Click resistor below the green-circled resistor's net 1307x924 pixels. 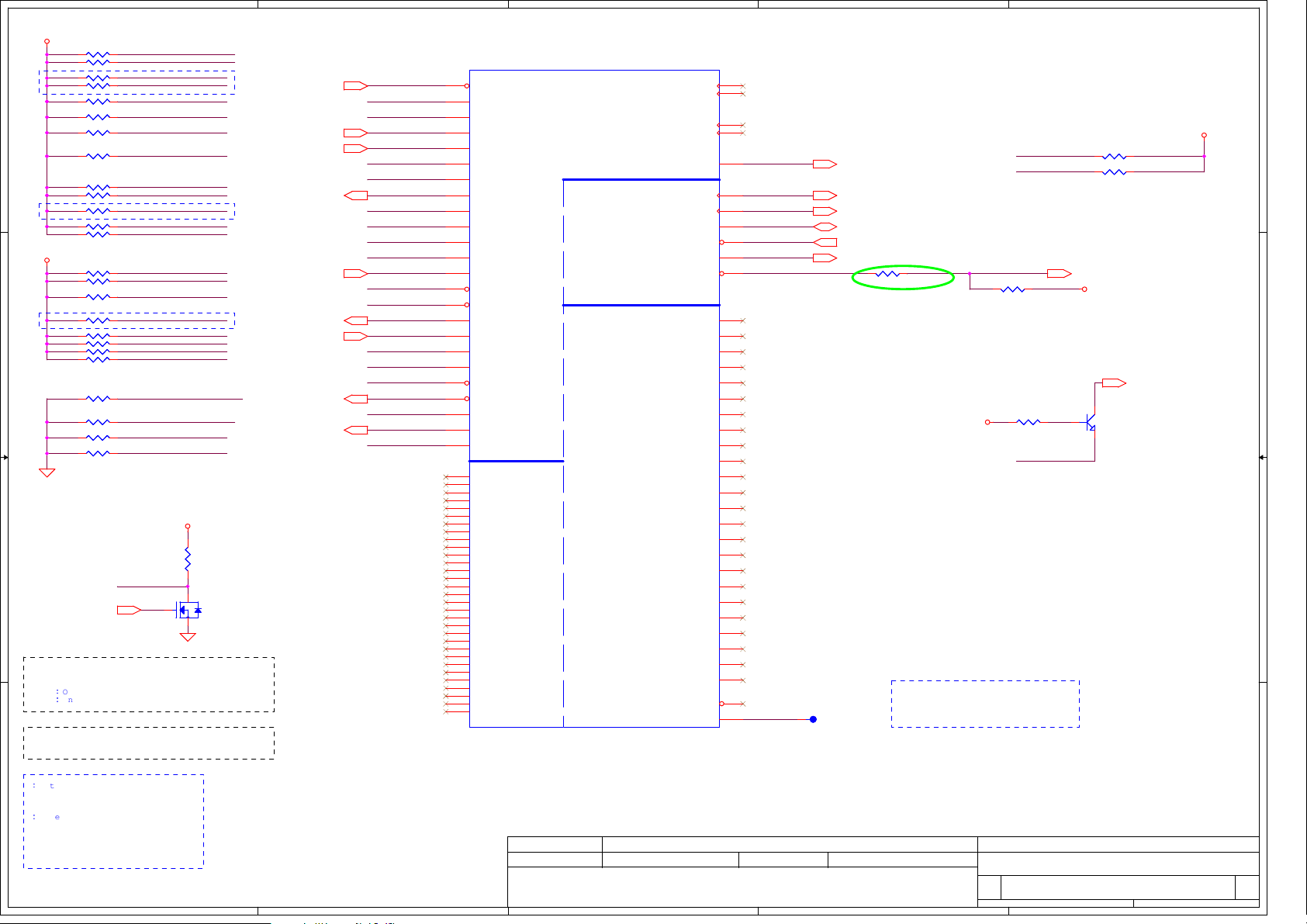pyautogui.click(x=1013, y=289)
